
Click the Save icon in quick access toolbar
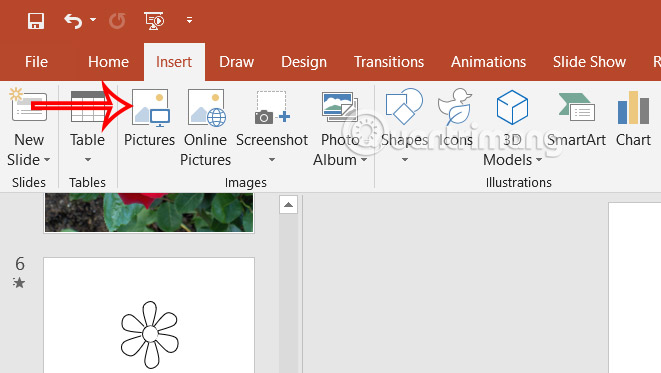(36, 21)
